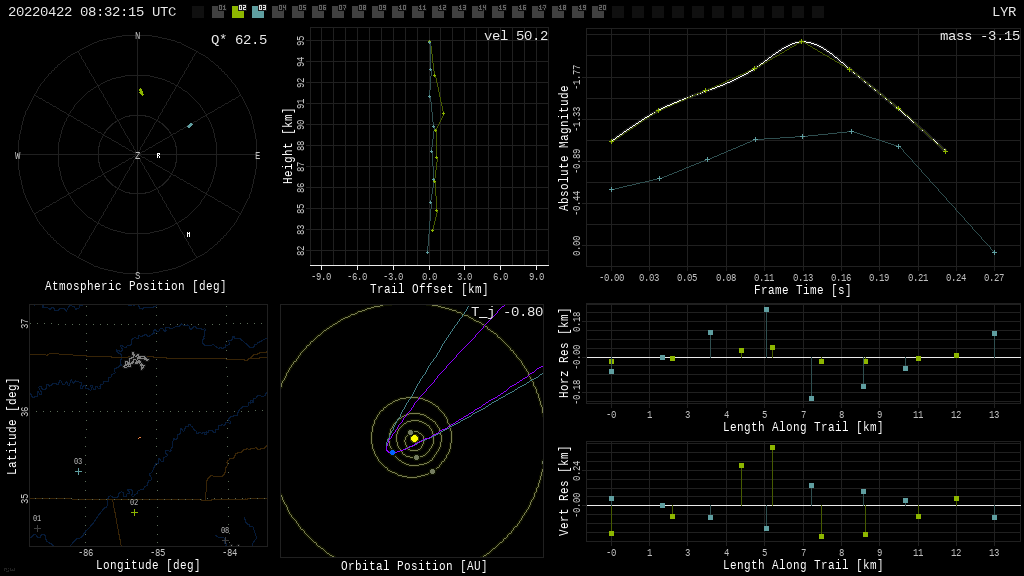Click the T_j -0.80 value

click(507, 312)
